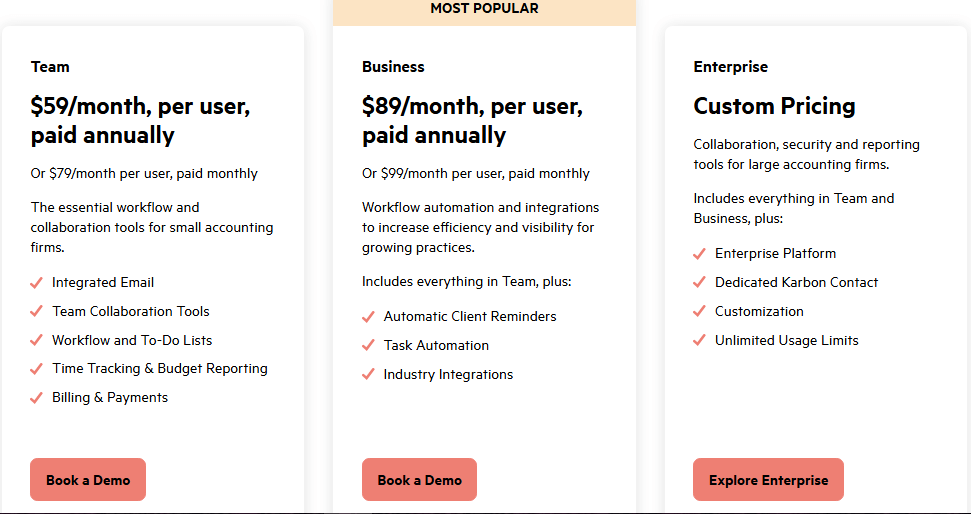Screen dimensions: 971x514
Task: Book a Demo for the Team plan
Action: tap(88, 480)
